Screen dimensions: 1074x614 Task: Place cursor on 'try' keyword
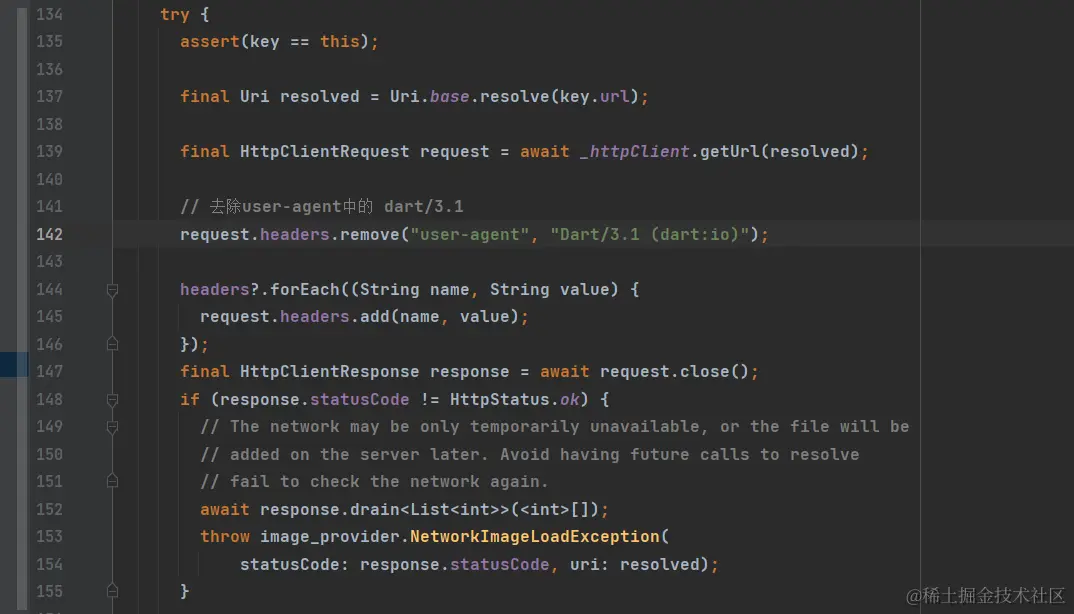[x=175, y=14]
